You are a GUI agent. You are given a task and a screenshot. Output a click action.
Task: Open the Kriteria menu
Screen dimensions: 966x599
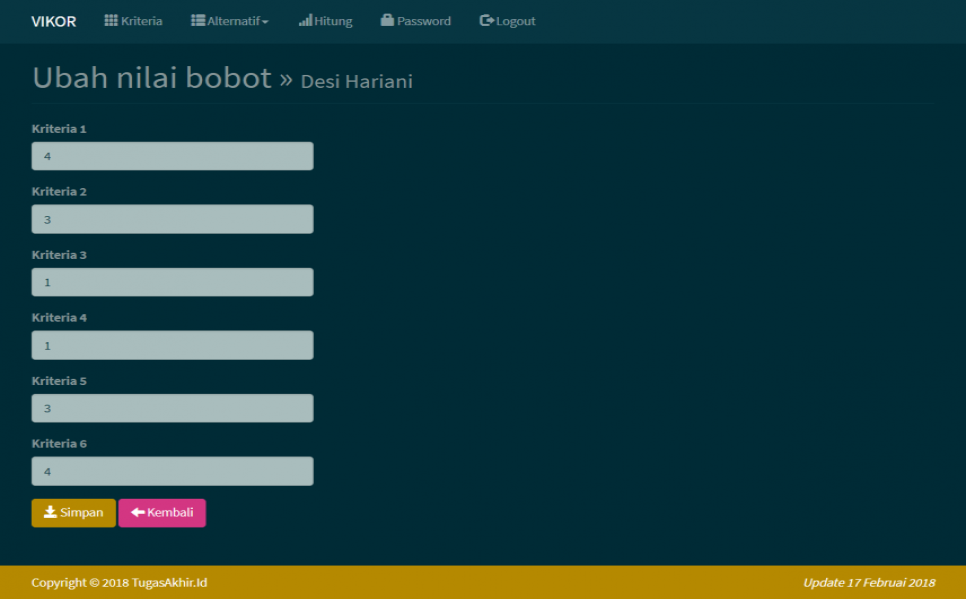pyautogui.click(x=133, y=20)
